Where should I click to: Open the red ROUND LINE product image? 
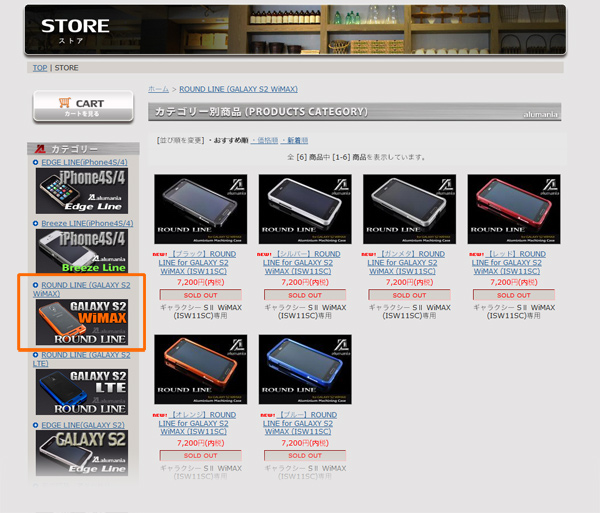[514, 209]
